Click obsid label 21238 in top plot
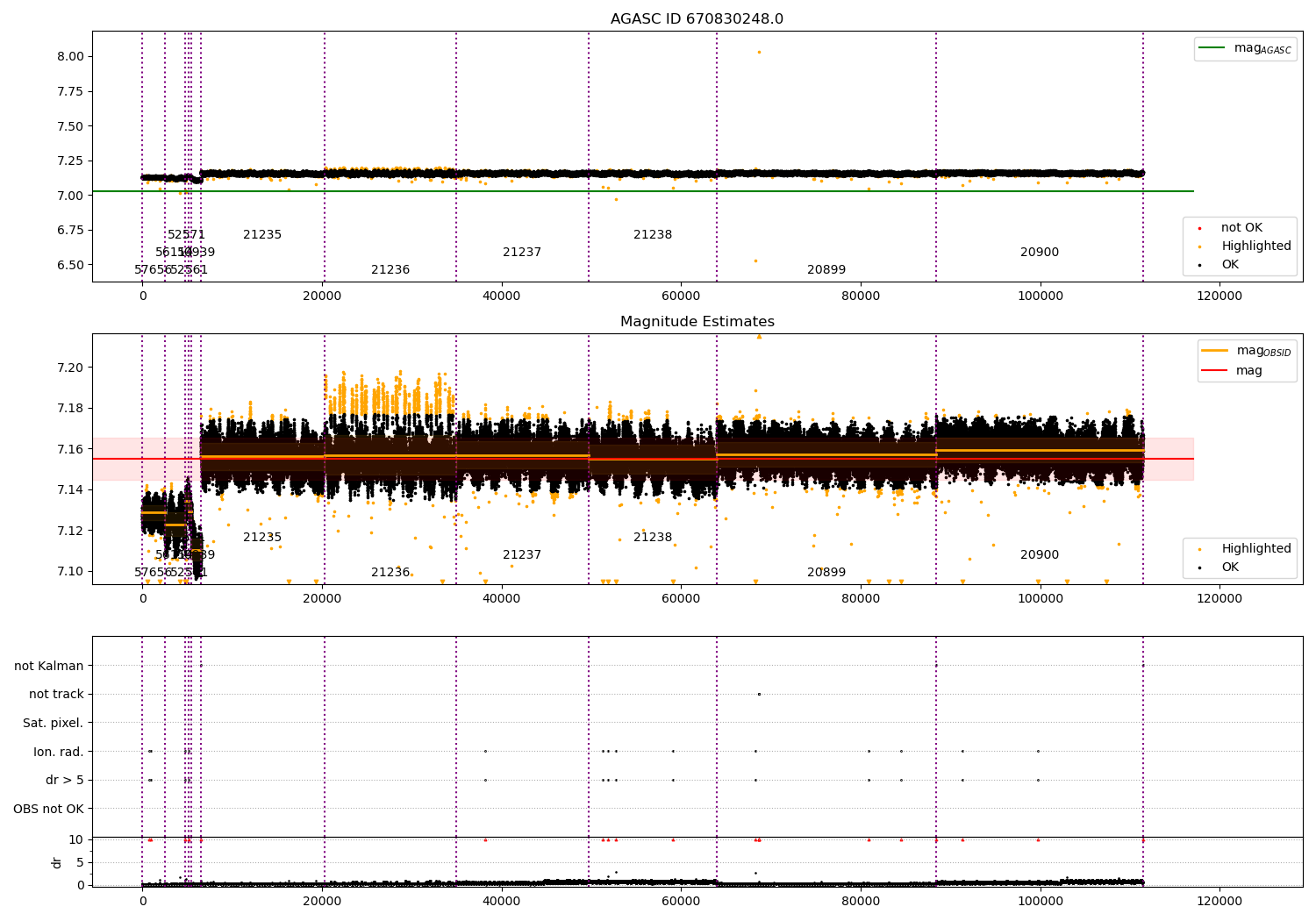 click(x=653, y=235)
